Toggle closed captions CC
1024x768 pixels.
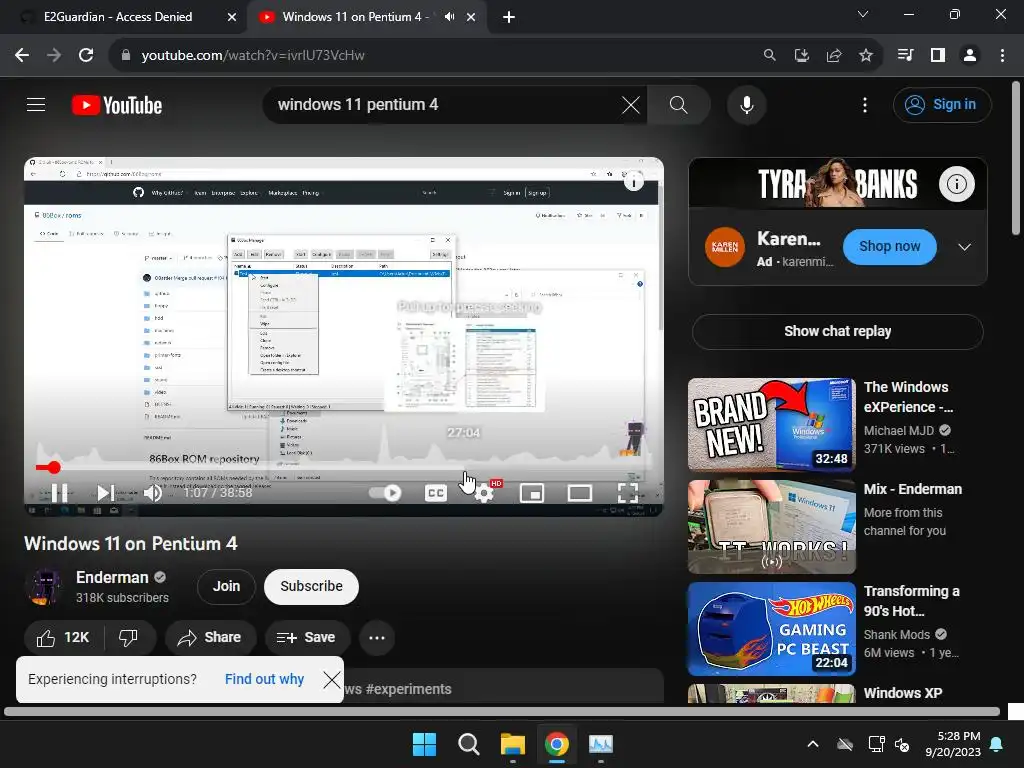point(436,493)
